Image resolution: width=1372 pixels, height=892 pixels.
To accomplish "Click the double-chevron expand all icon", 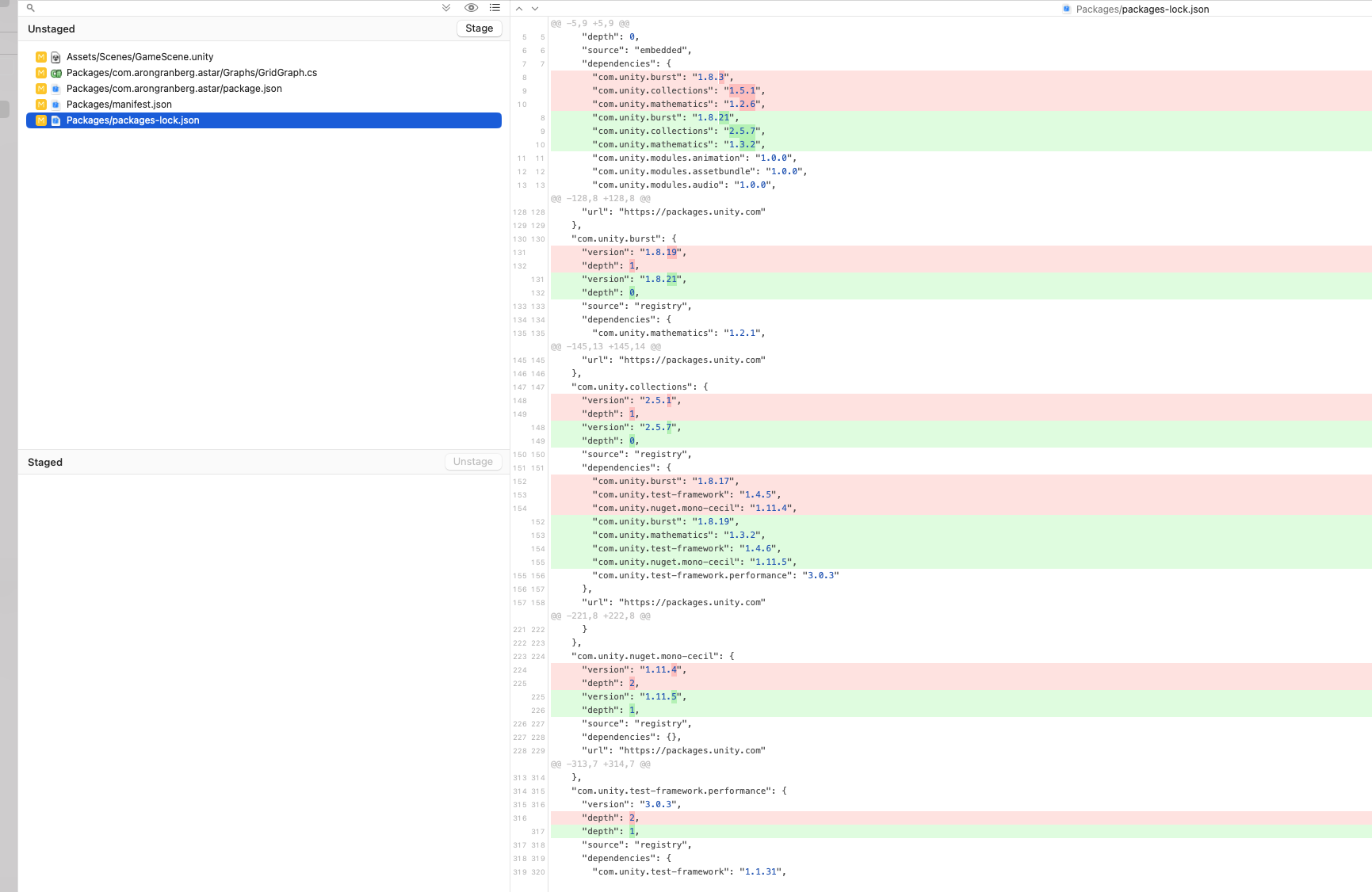I will tap(446, 8).
